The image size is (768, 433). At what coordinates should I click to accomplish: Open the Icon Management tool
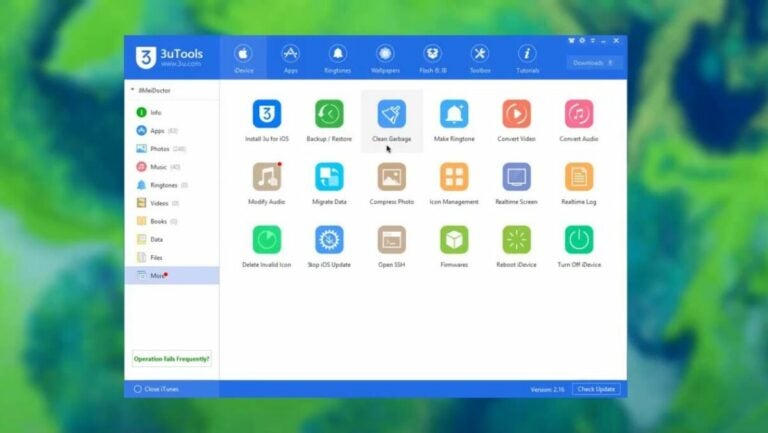point(454,183)
